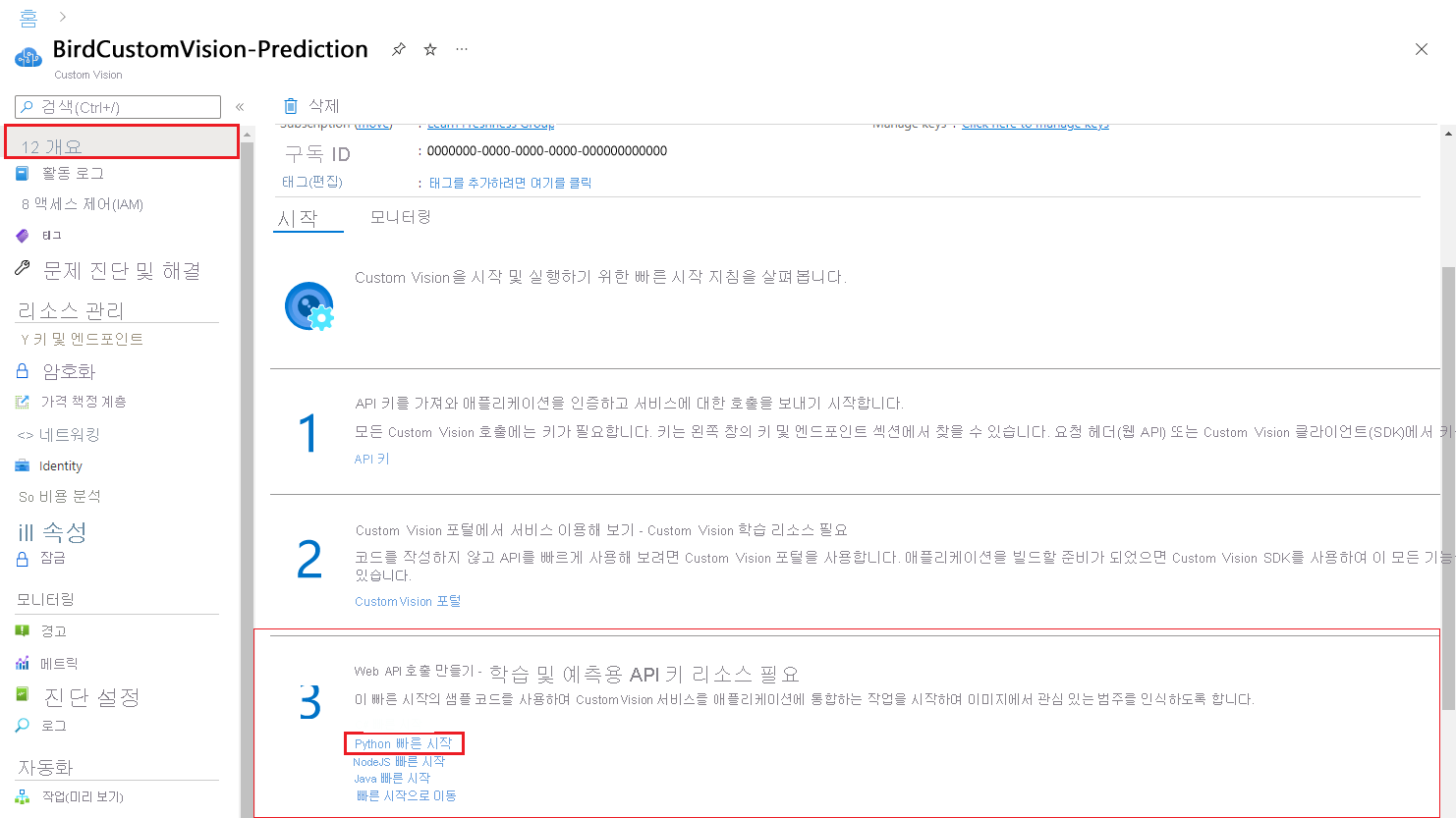Click the 홈 breadcrumb link

pos(28,18)
